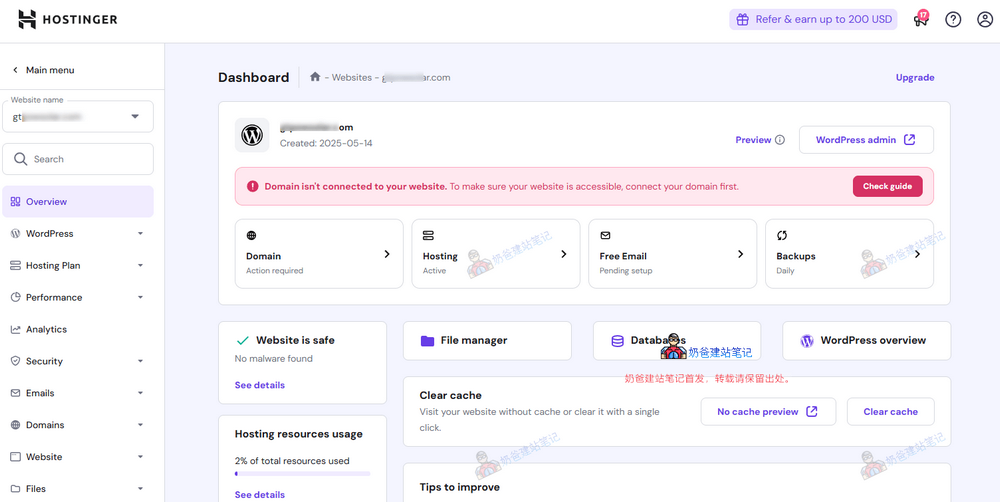Click the database icon in Databases card

[617, 341]
